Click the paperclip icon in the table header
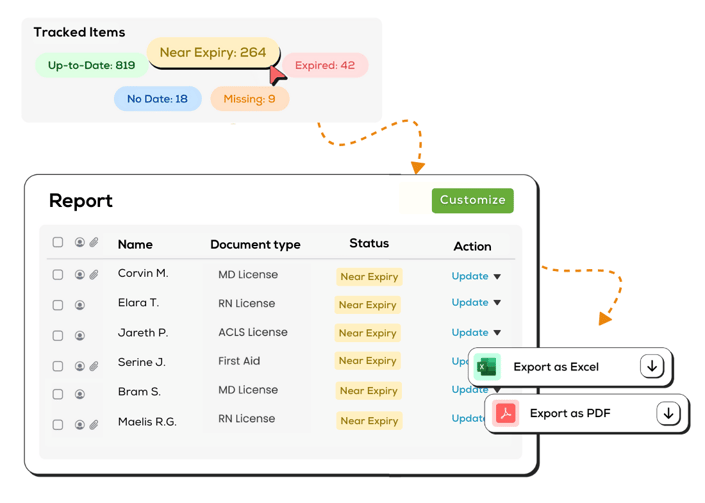Viewport: 705px width, 503px height. (94, 242)
